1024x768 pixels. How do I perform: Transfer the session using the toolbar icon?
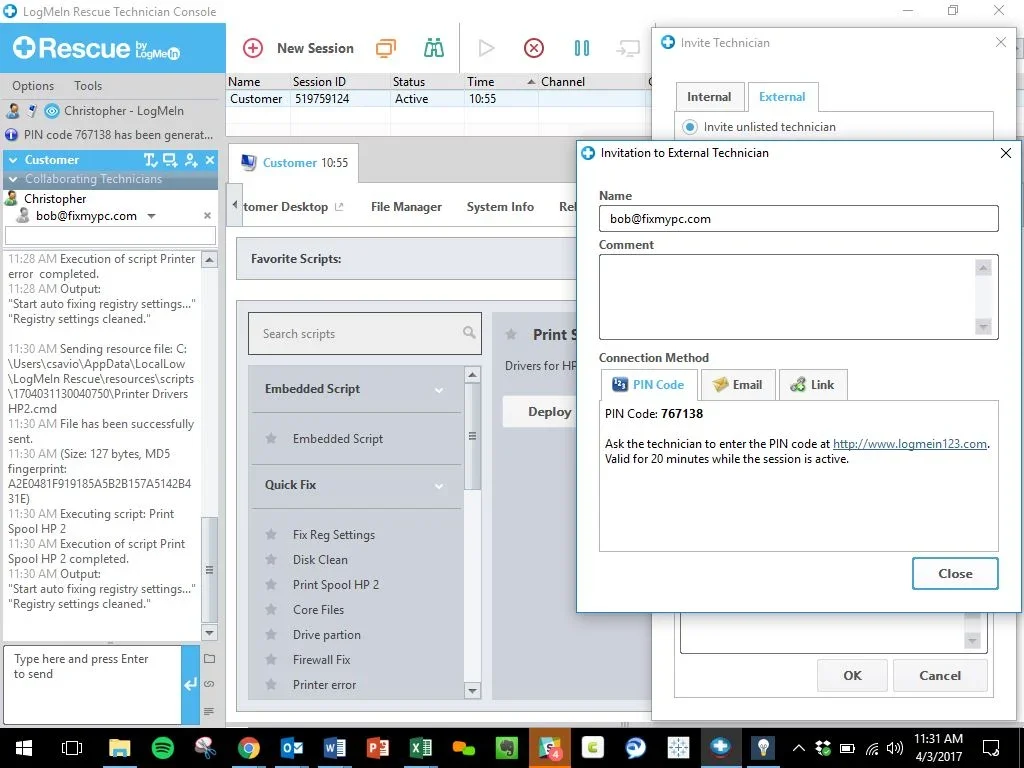tap(629, 48)
